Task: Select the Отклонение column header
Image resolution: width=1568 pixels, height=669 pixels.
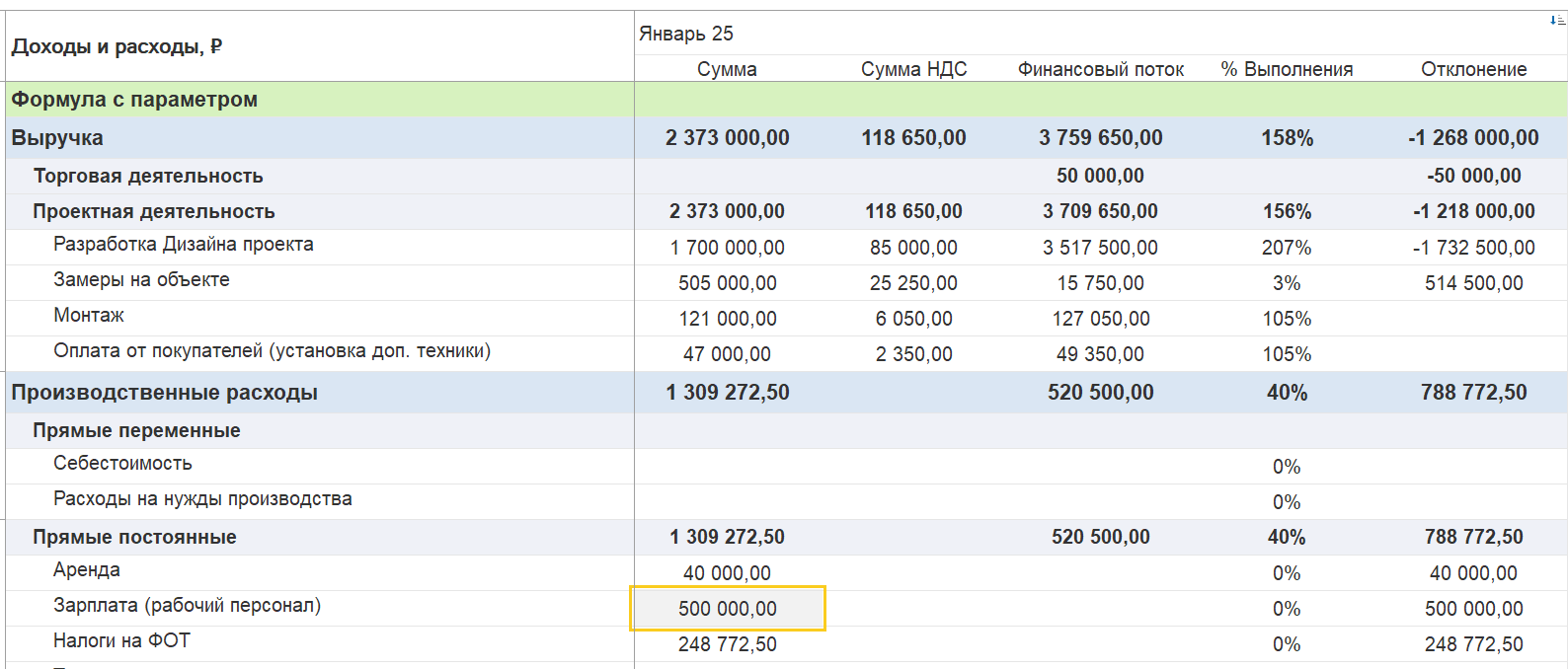Action: (1473, 69)
